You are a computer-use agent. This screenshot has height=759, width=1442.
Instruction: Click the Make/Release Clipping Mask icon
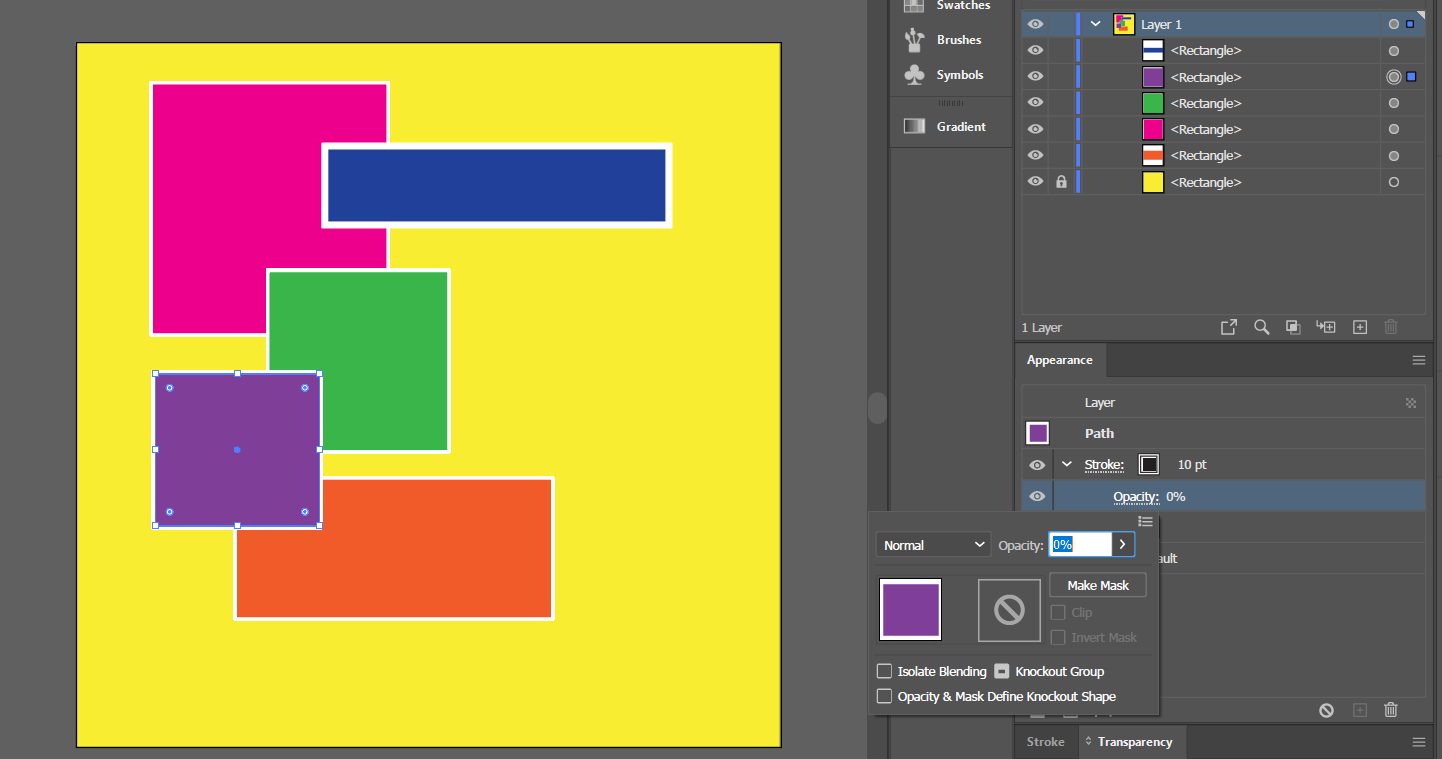(1293, 326)
